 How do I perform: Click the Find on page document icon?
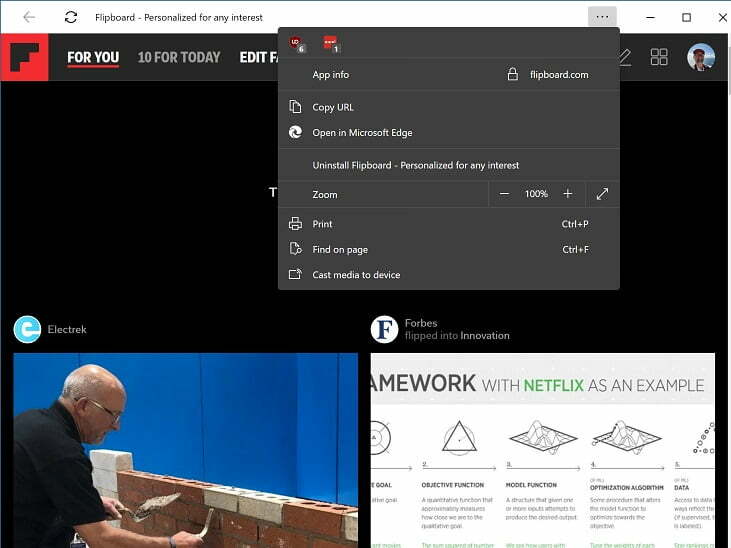tap(295, 249)
